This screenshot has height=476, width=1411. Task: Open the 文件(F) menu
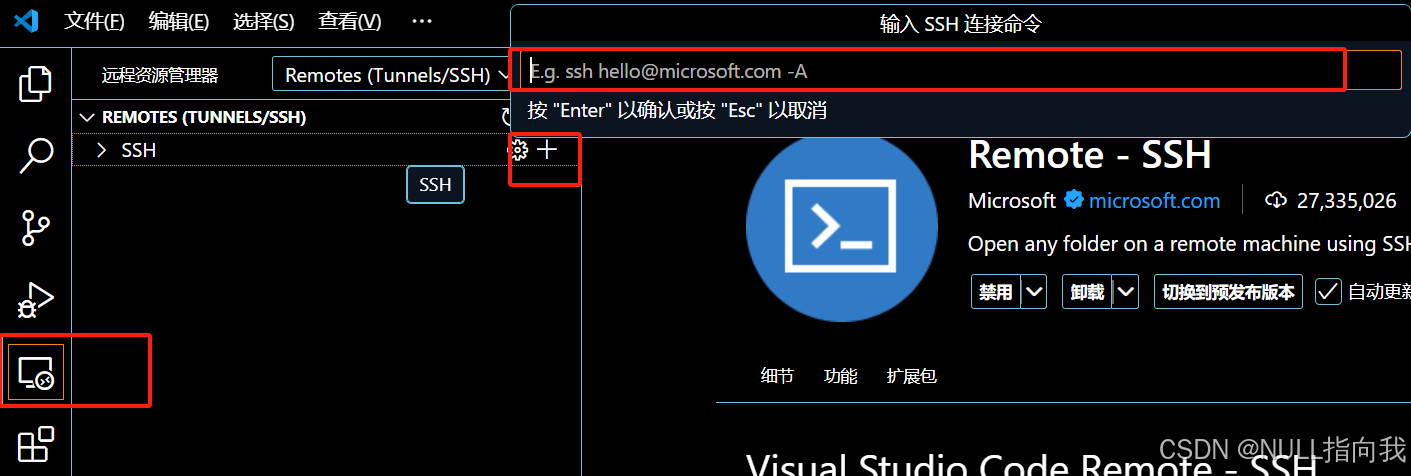click(95, 21)
